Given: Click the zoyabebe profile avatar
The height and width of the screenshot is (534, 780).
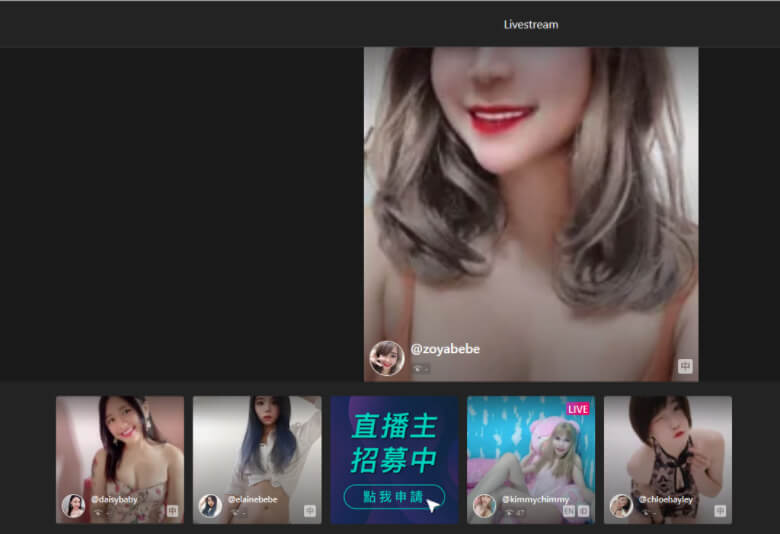Looking at the screenshot, I should point(387,357).
